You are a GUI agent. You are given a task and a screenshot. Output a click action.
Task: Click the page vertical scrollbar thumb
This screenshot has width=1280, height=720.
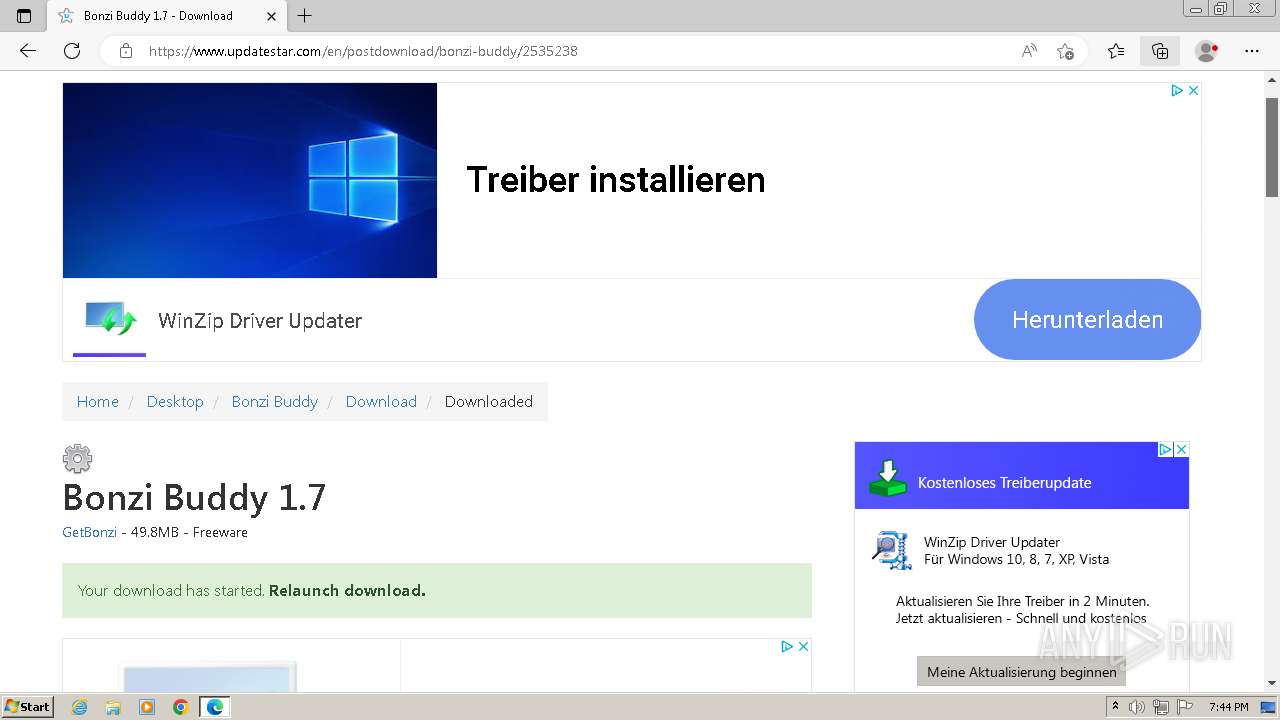tap(1272, 147)
